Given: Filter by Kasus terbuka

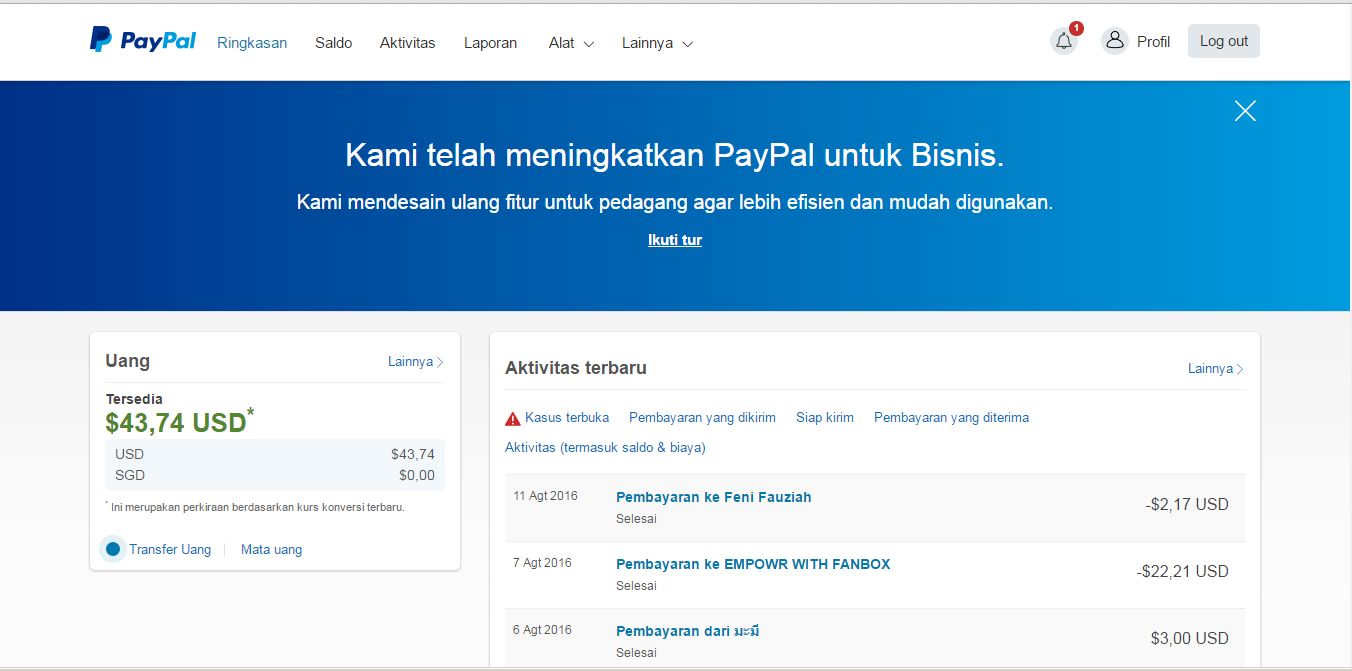Looking at the screenshot, I should pyautogui.click(x=567, y=417).
